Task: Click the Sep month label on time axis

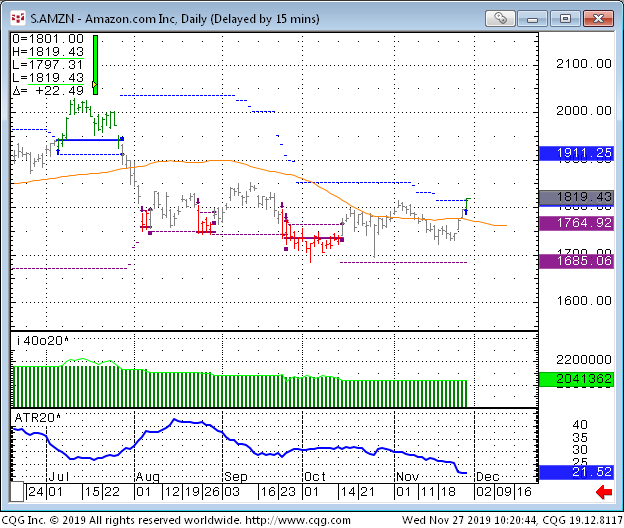Action: coord(236,477)
